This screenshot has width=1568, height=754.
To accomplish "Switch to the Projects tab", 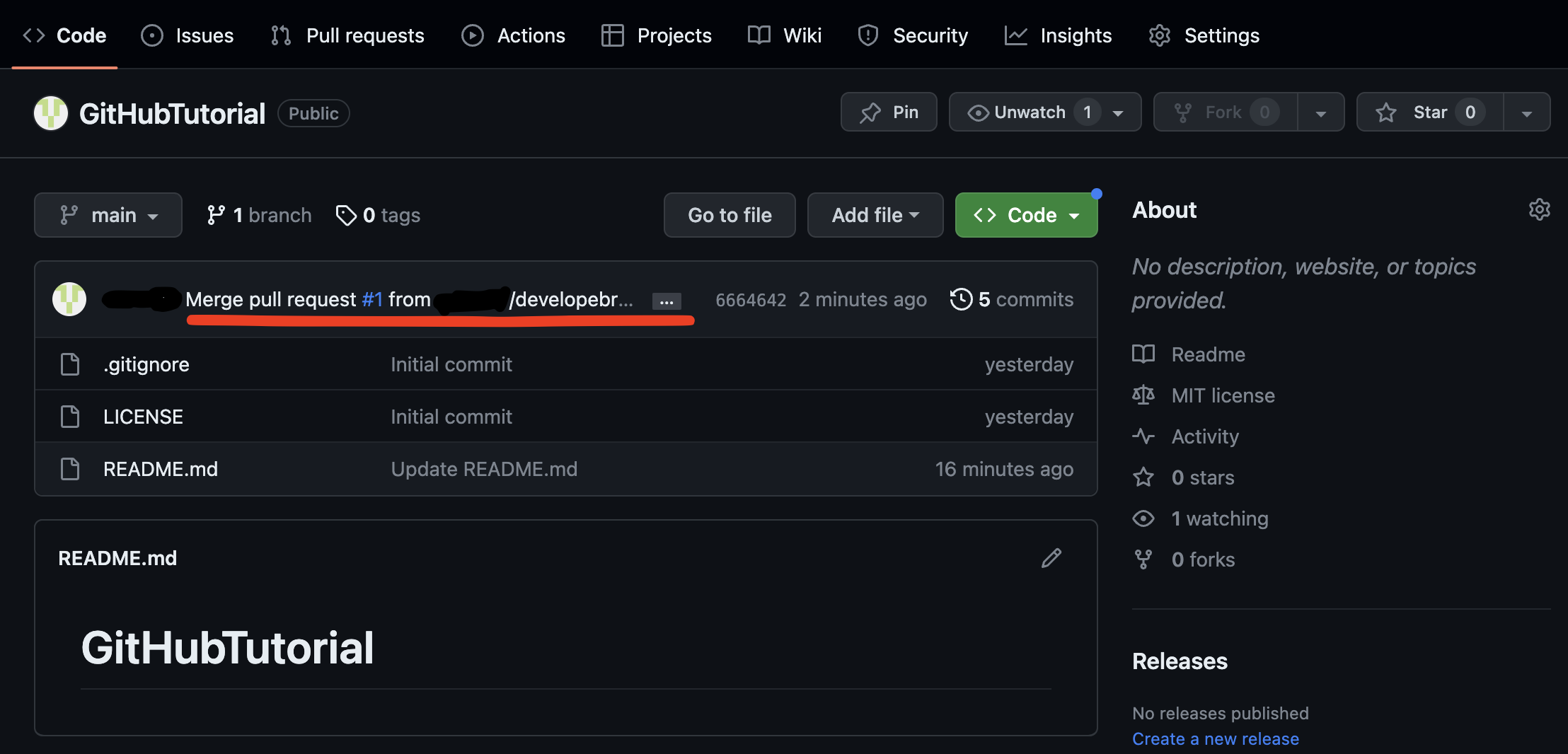I will 656,35.
